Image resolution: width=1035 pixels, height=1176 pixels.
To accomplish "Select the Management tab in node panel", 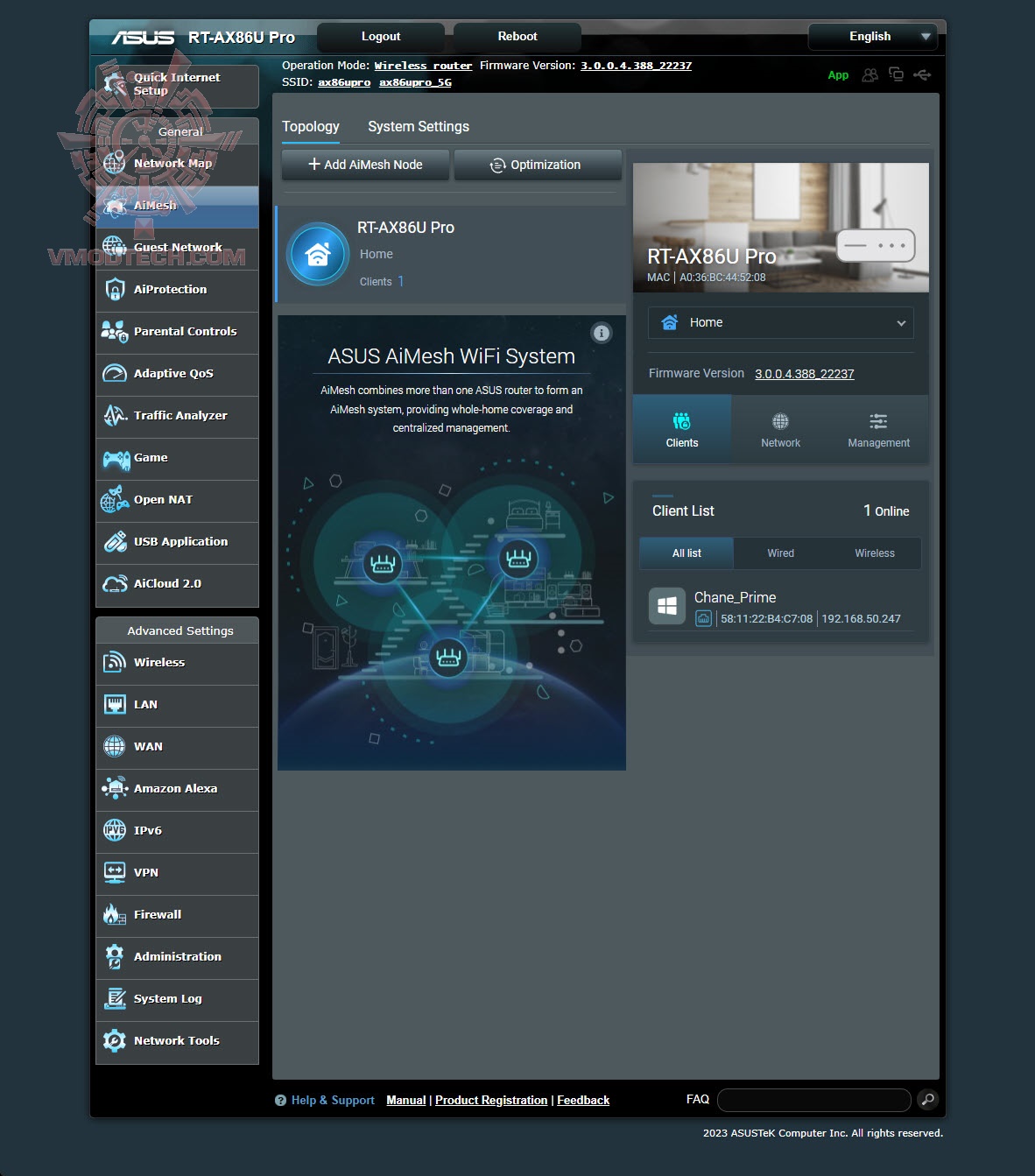I will (879, 429).
